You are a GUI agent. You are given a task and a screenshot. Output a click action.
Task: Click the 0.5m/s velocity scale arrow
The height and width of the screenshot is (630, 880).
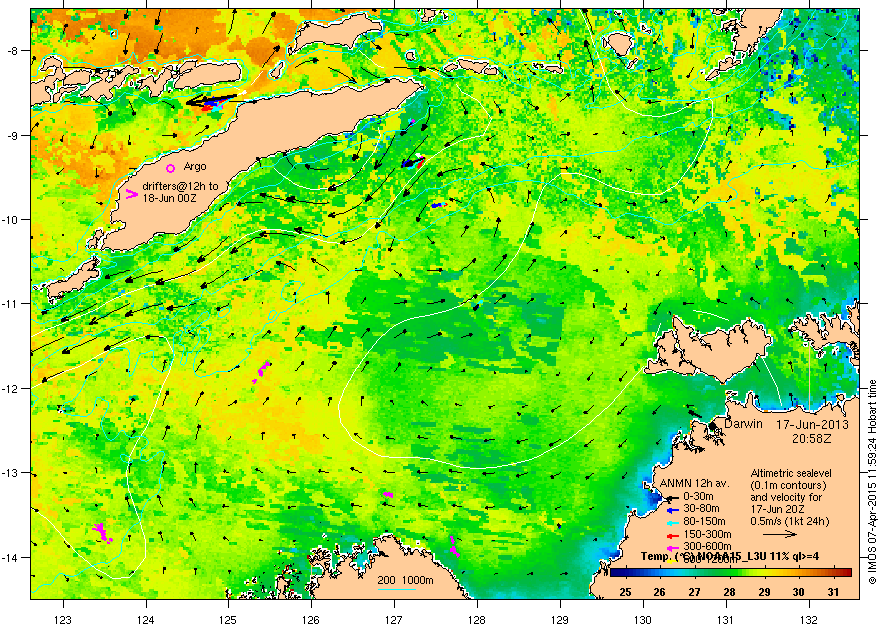click(780, 534)
